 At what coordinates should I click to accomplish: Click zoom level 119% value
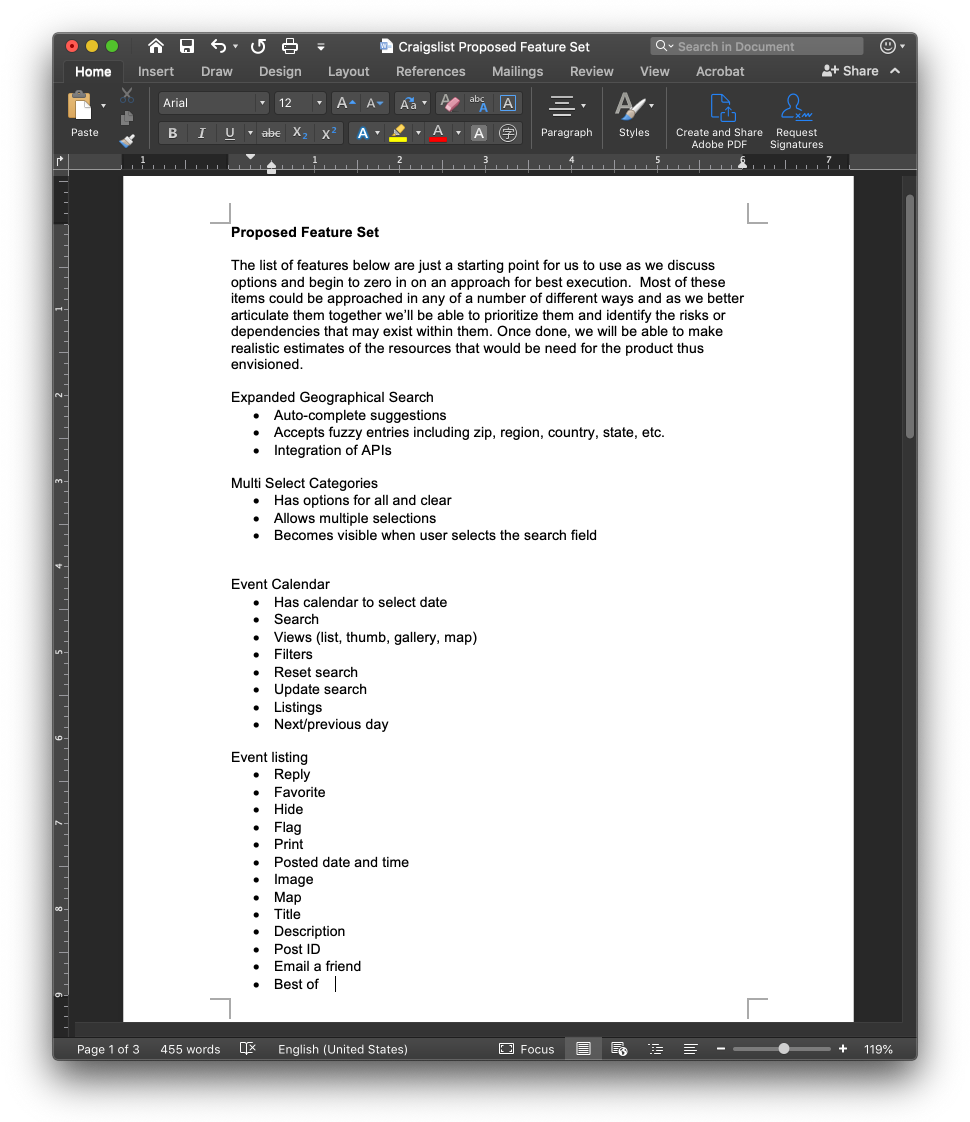[878, 1049]
